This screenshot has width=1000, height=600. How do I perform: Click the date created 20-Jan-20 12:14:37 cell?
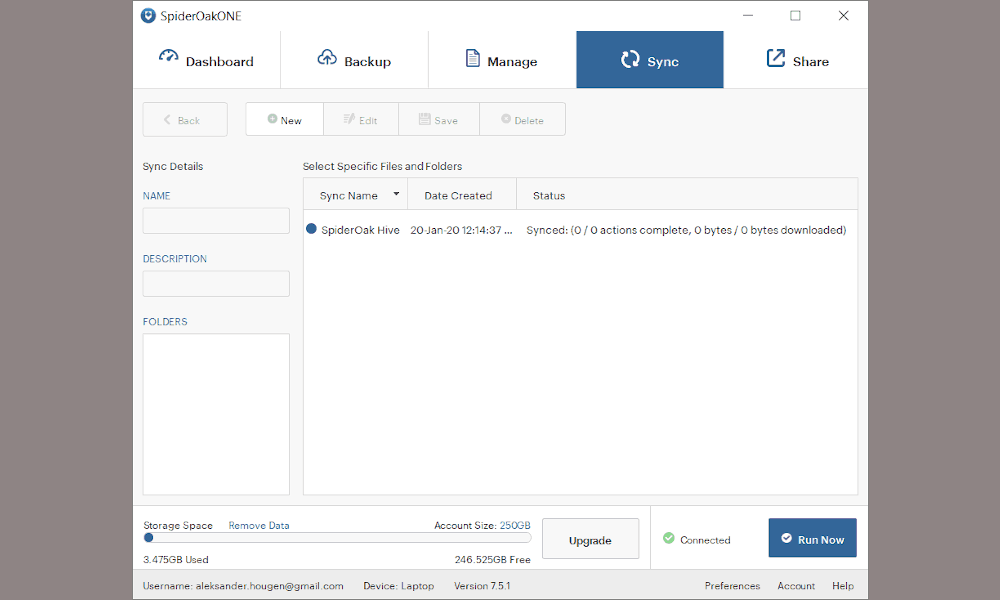460,230
